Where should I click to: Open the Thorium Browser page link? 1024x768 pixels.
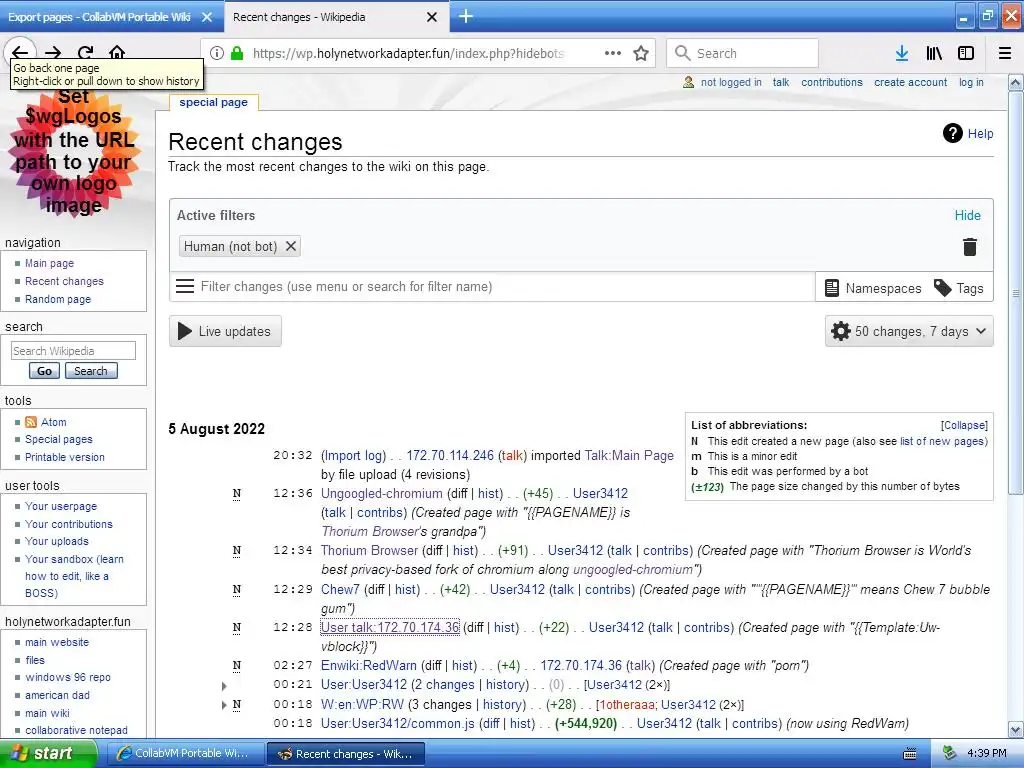coord(369,551)
